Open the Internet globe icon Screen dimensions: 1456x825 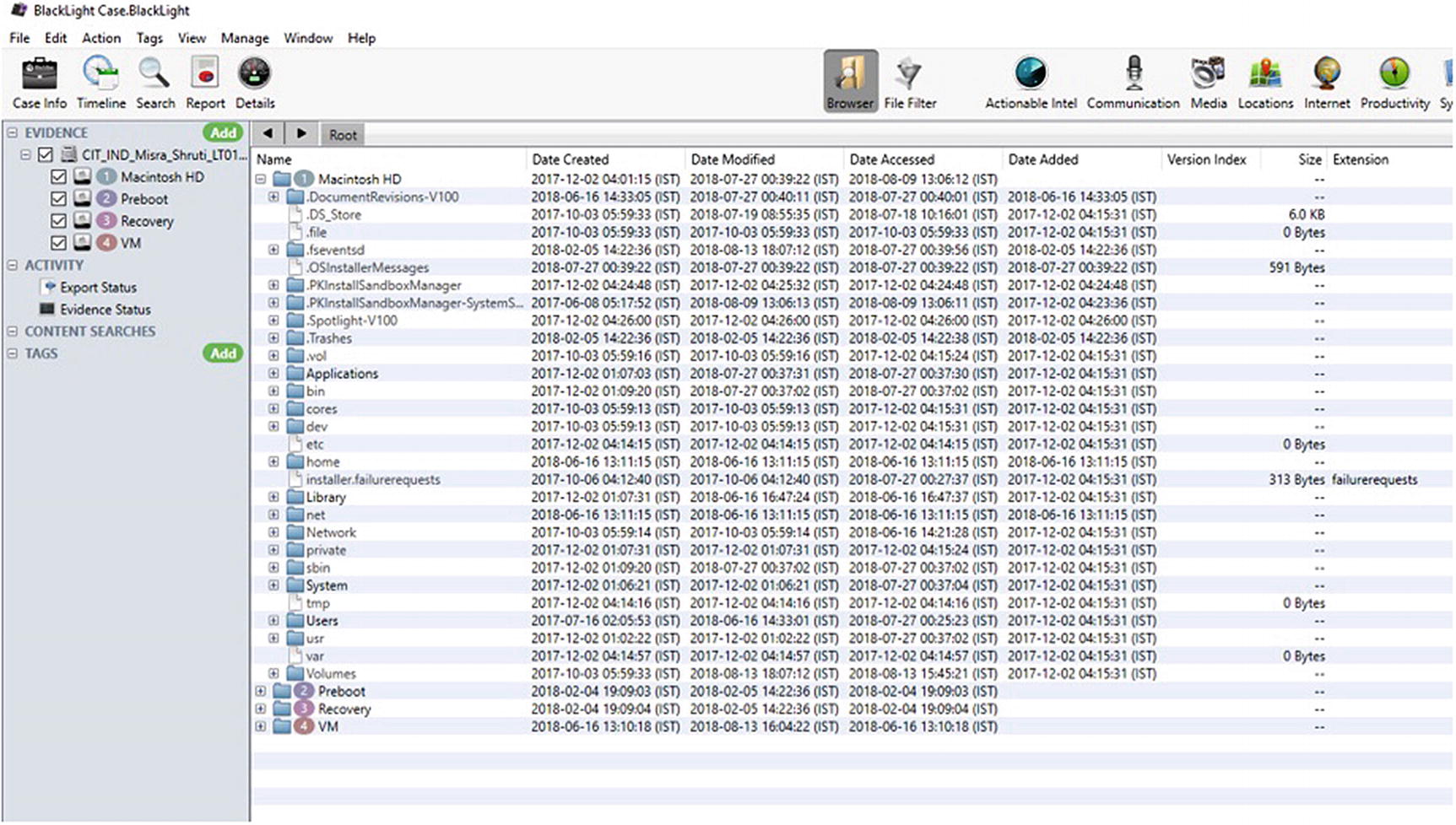(1327, 73)
